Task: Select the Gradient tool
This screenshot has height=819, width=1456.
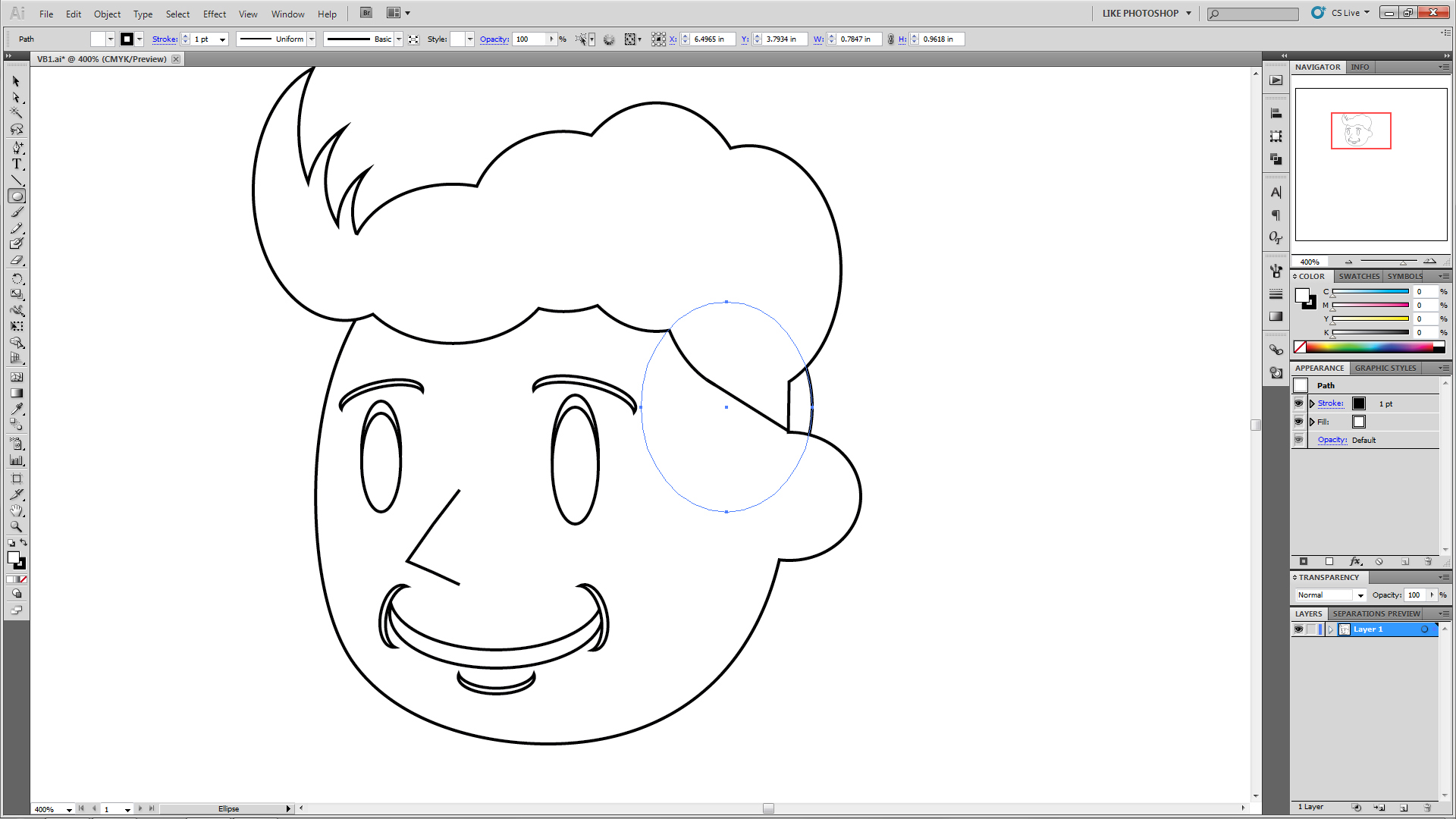Action: tap(17, 393)
